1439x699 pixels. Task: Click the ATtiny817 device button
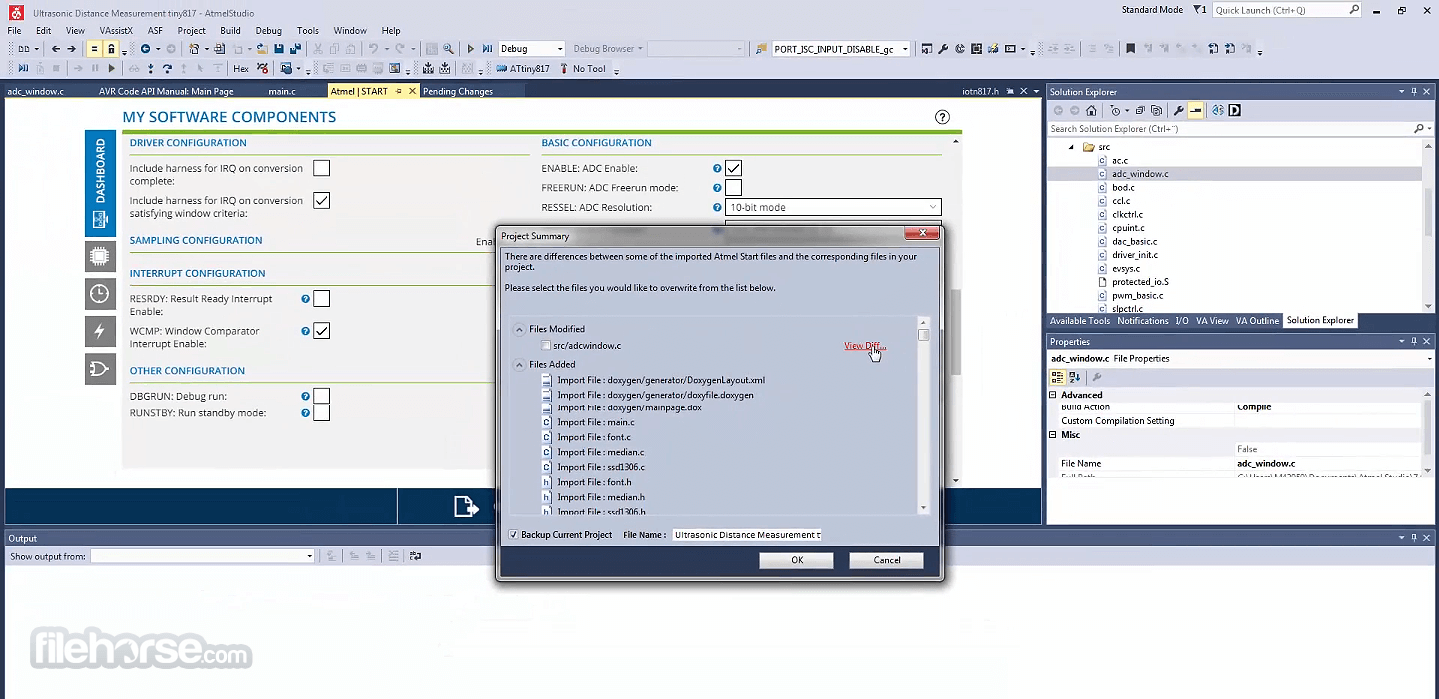[x=522, y=69]
